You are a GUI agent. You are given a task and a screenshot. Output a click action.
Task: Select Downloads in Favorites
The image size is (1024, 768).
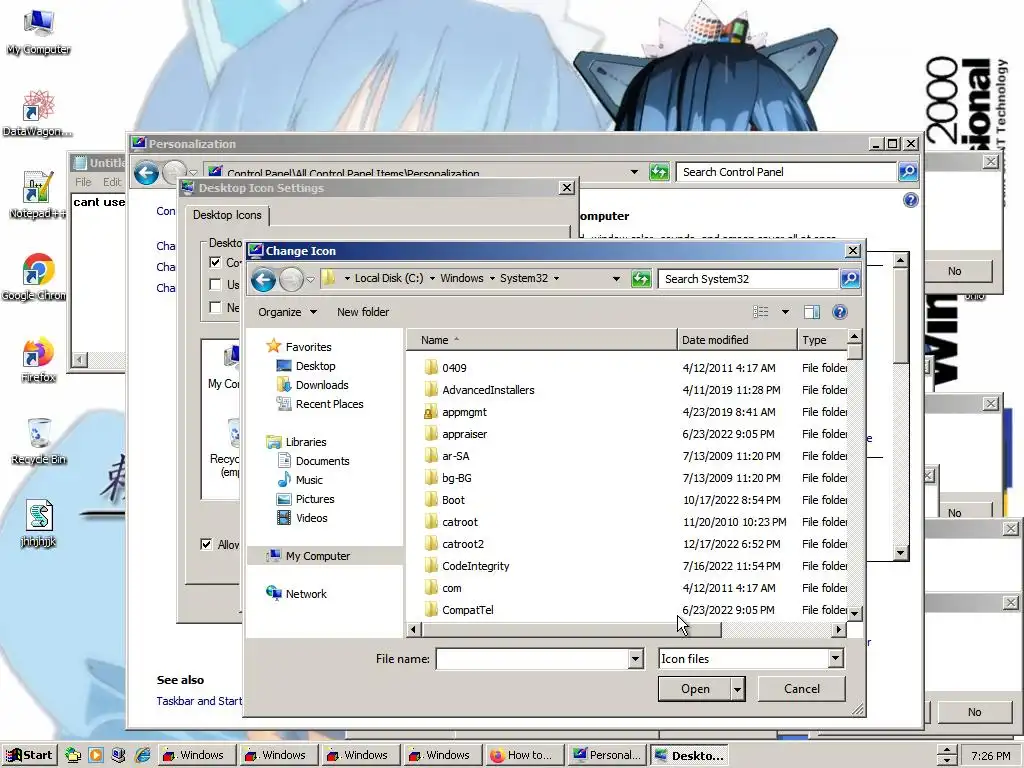[321, 385]
